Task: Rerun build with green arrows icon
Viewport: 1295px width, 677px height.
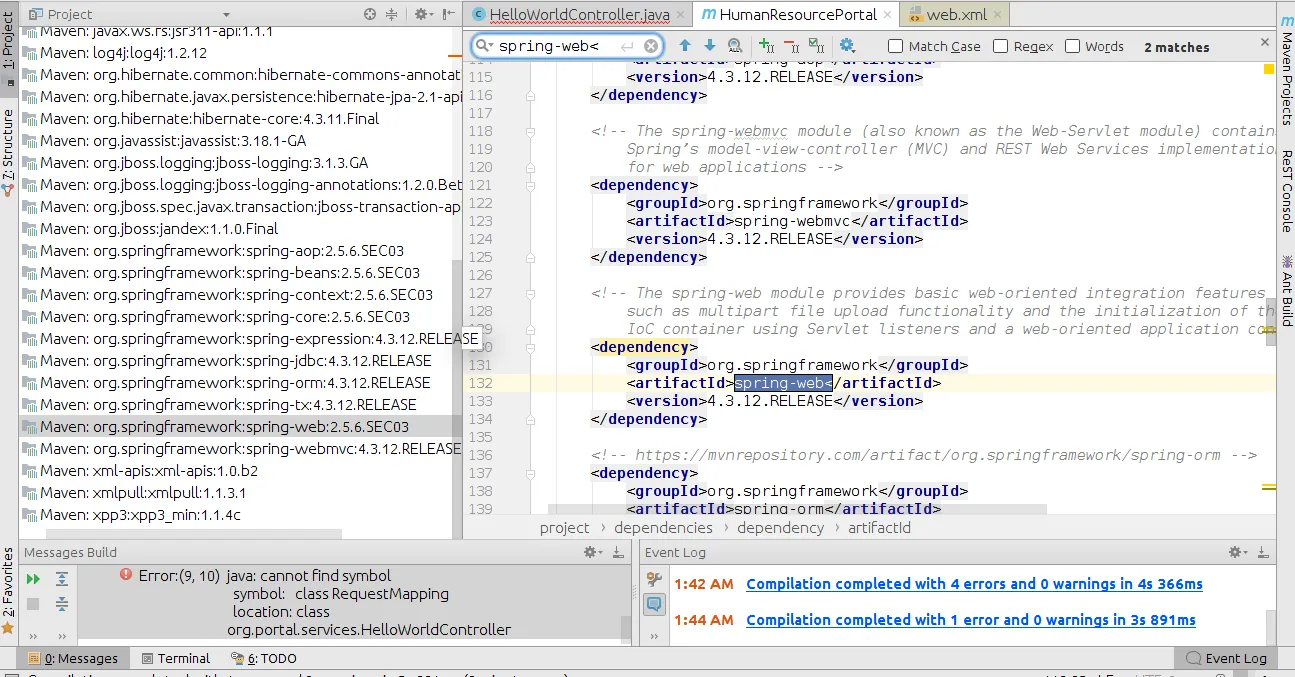Action: tap(33, 579)
